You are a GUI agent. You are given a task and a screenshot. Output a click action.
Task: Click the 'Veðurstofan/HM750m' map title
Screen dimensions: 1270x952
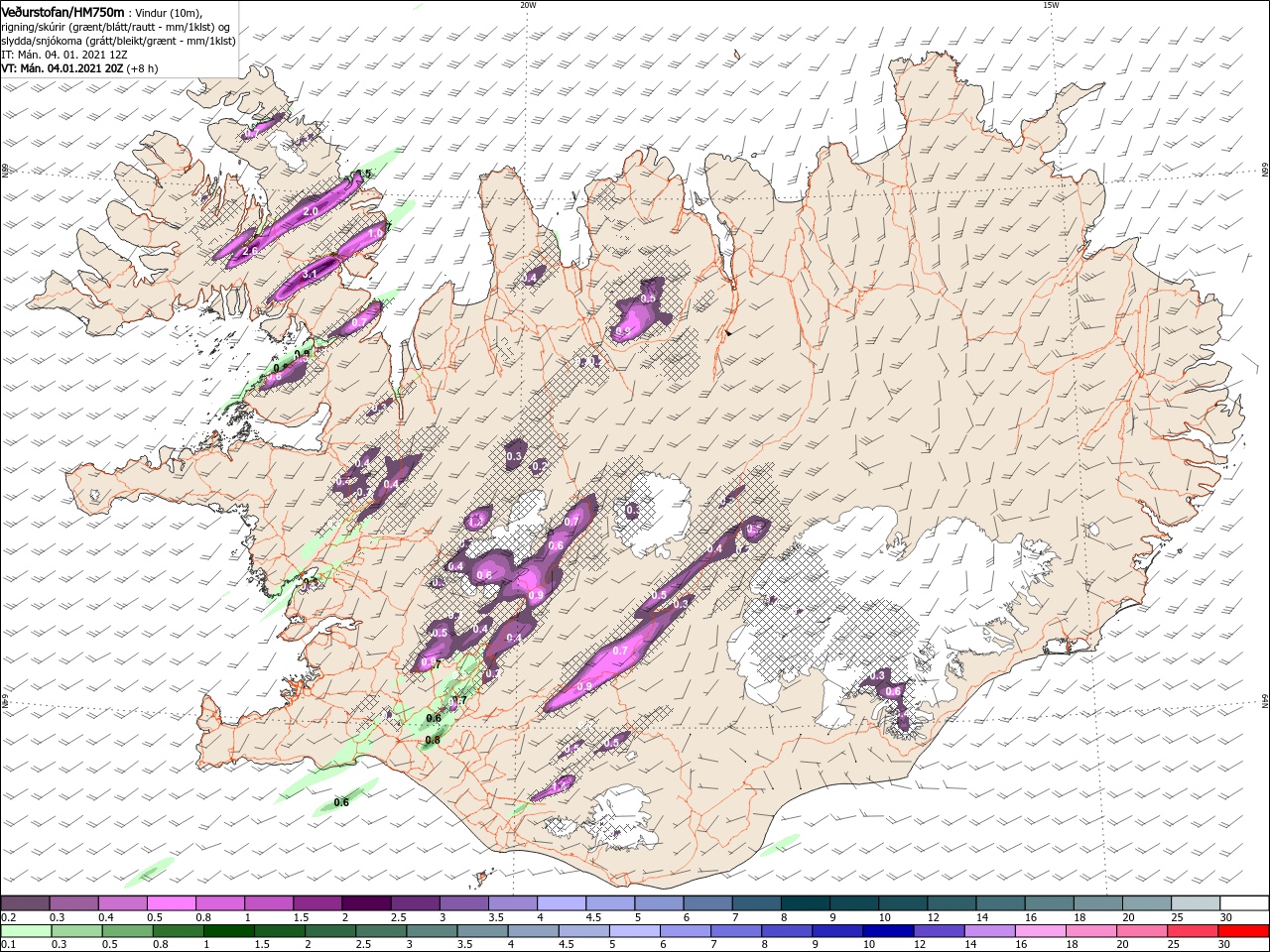pos(63,11)
